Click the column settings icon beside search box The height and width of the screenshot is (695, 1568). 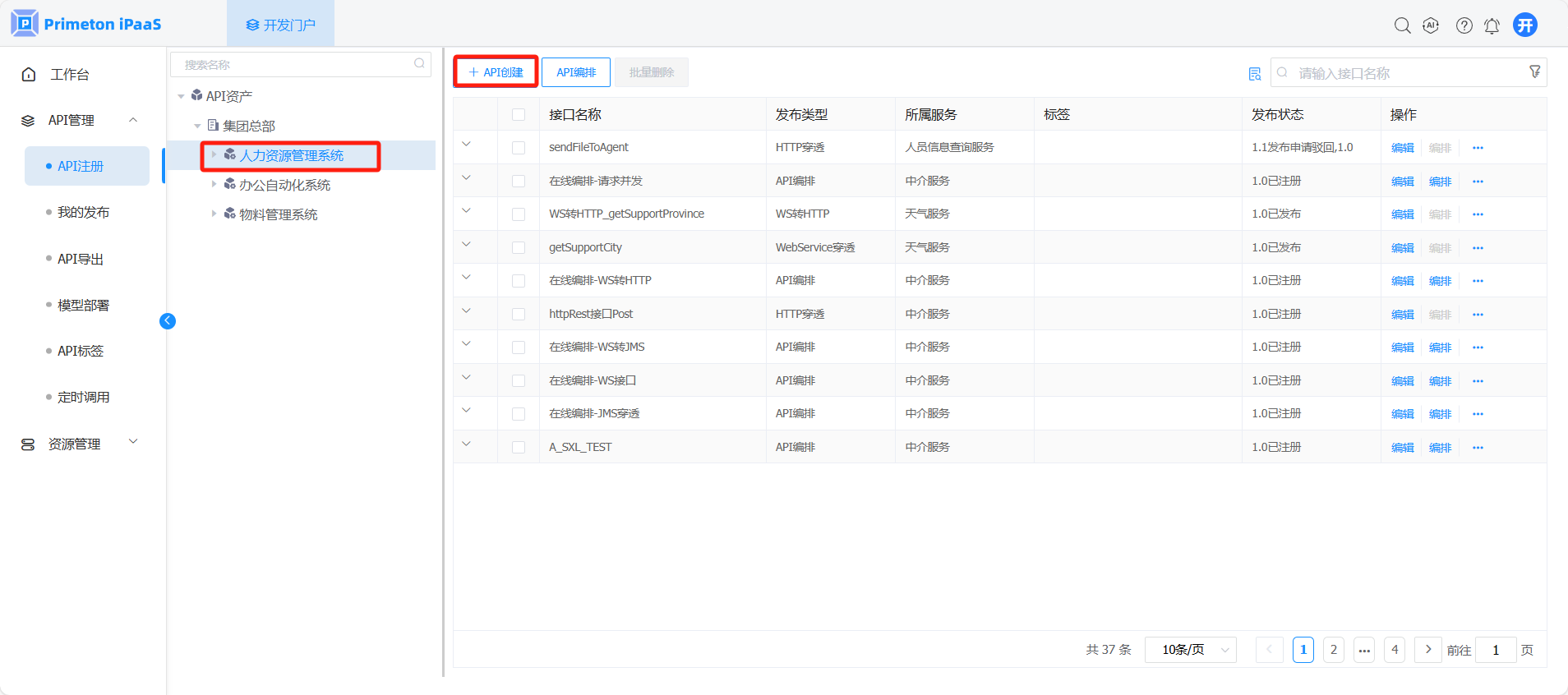tap(1254, 74)
